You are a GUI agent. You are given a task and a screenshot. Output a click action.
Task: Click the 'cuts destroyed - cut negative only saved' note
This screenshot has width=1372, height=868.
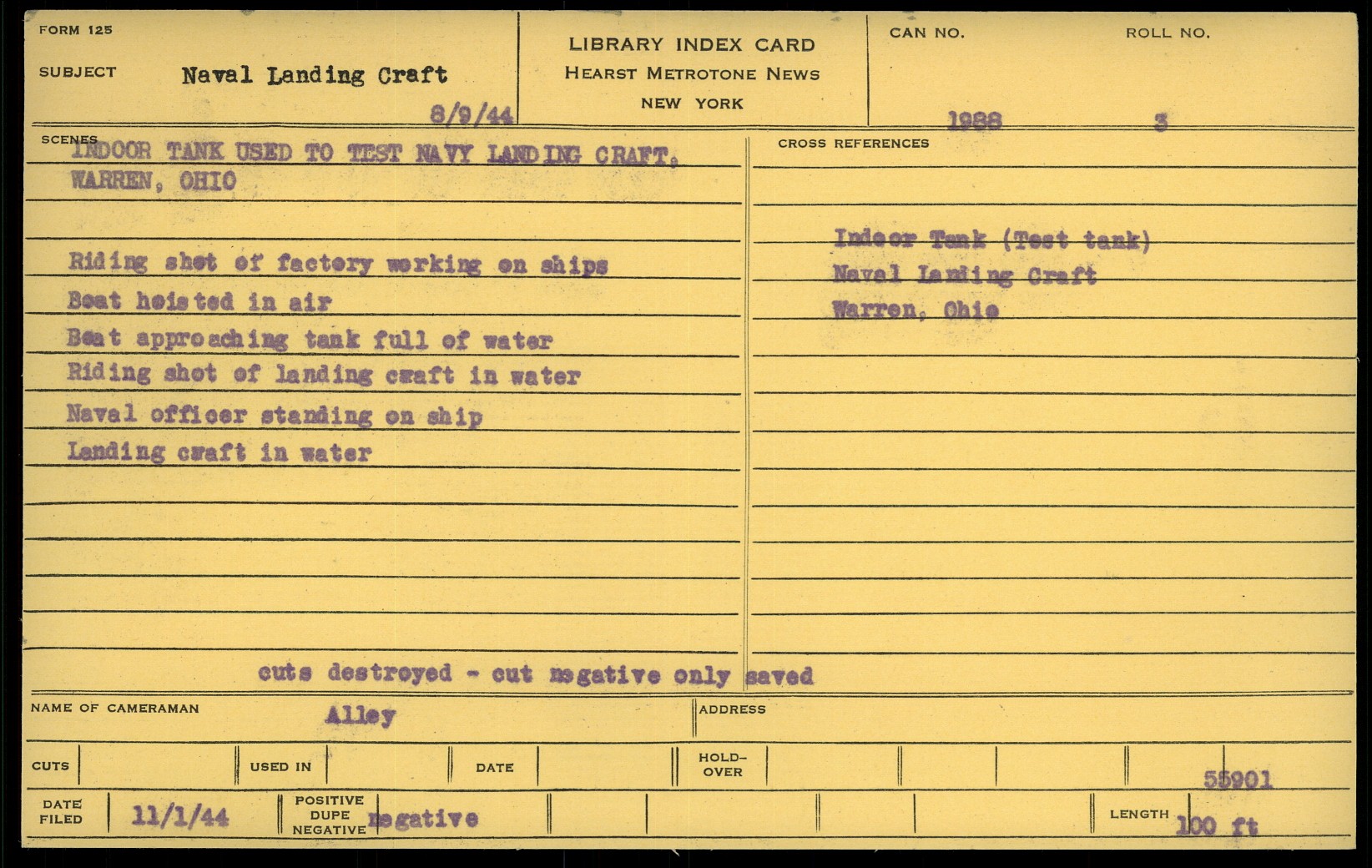click(x=535, y=674)
